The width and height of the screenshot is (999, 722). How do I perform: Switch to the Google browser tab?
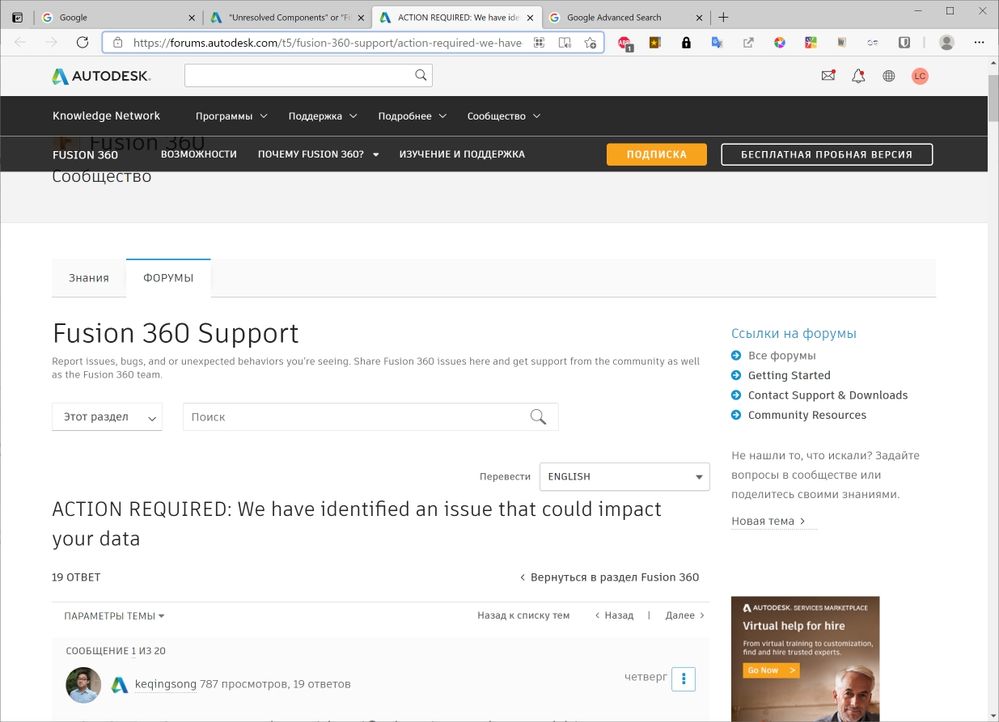[x=117, y=18]
